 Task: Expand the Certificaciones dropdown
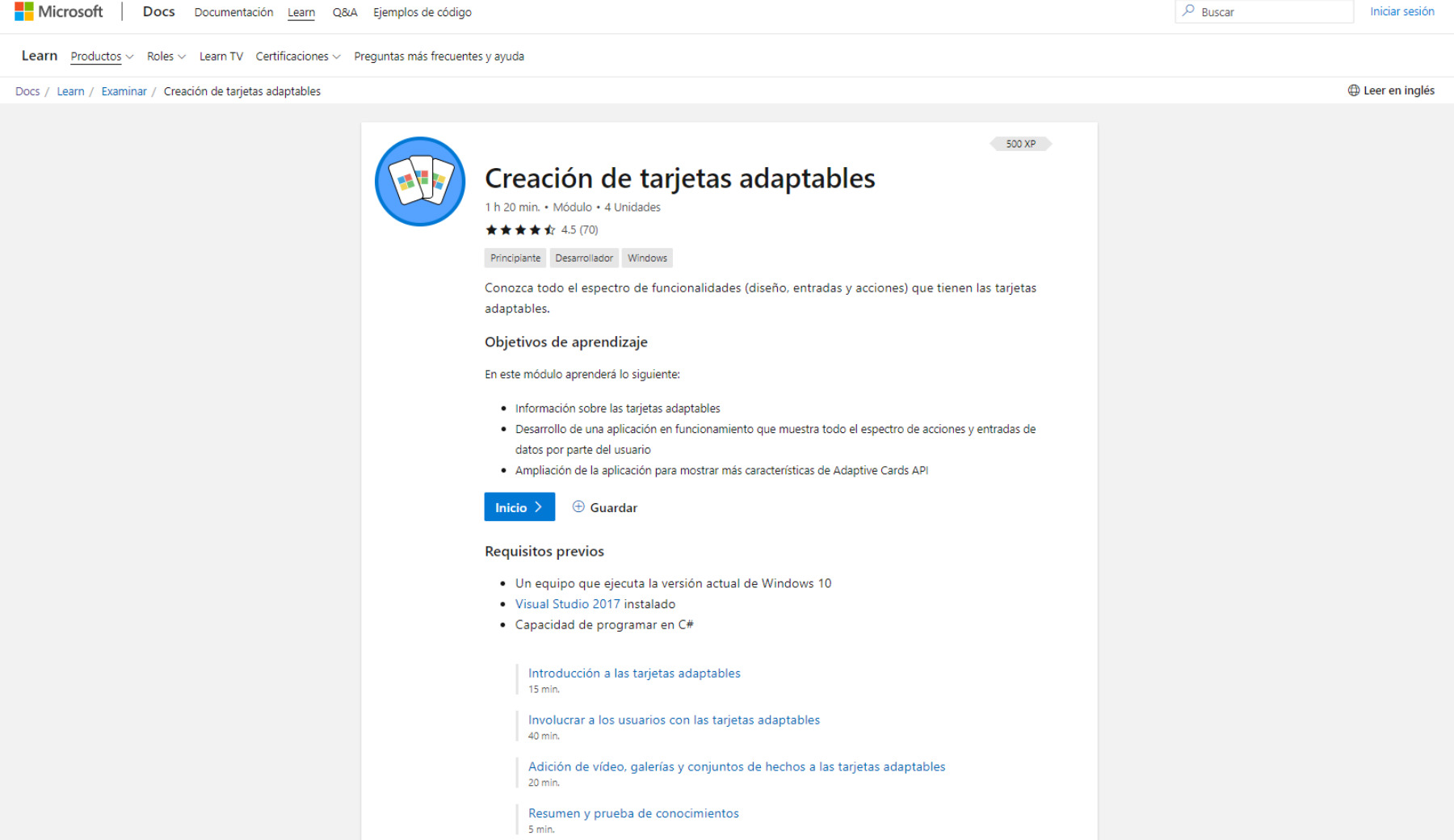click(298, 57)
